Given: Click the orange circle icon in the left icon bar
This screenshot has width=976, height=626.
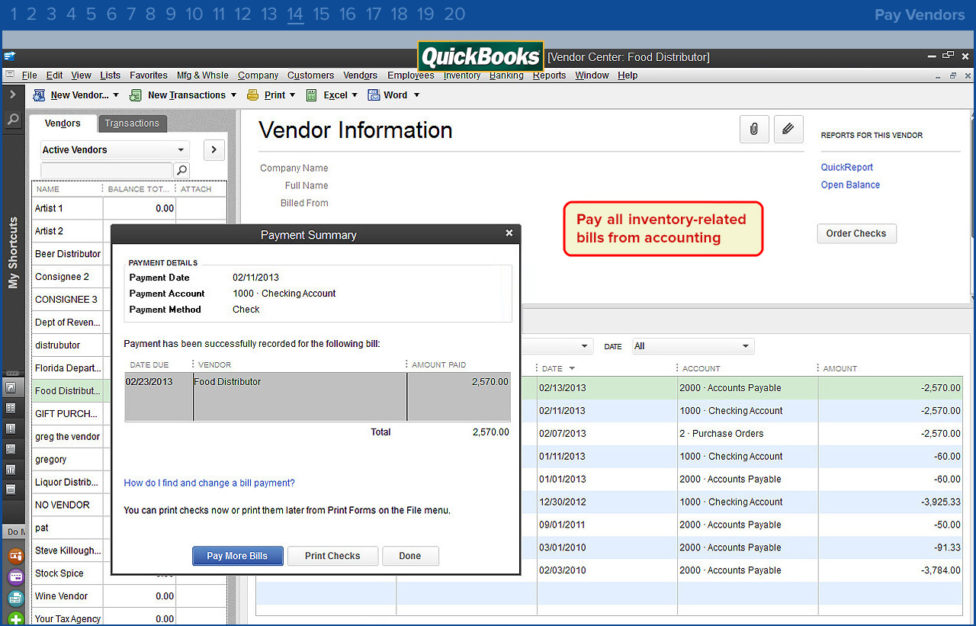Looking at the screenshot, I should click(x=16, y=556).
